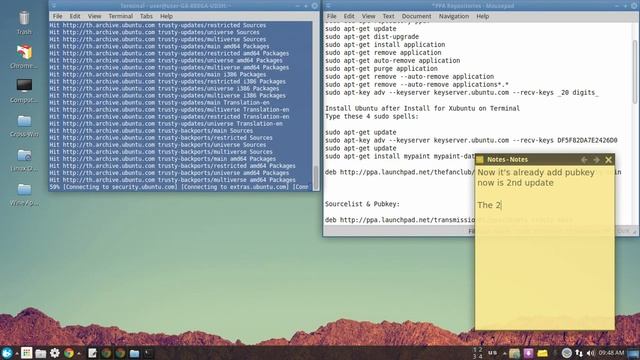The width and height of the screenshot is (640, 360).
Task: Click the 'Sourcelist & Pubkey:' line in Mousepad
Action: click(x=362, y=204)
